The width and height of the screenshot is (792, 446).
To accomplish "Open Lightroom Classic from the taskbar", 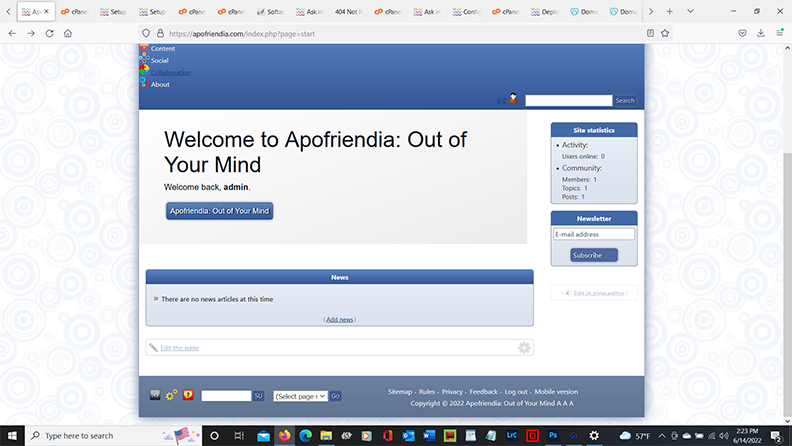I will 512,435.
